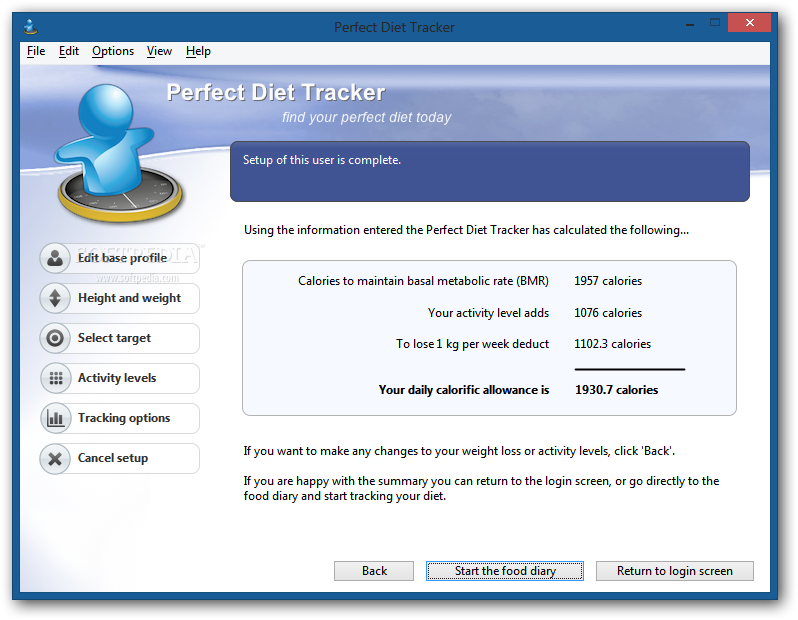Click the Back button
The width and height of the screenshot is (798, 620).
[x=374, y=571]
